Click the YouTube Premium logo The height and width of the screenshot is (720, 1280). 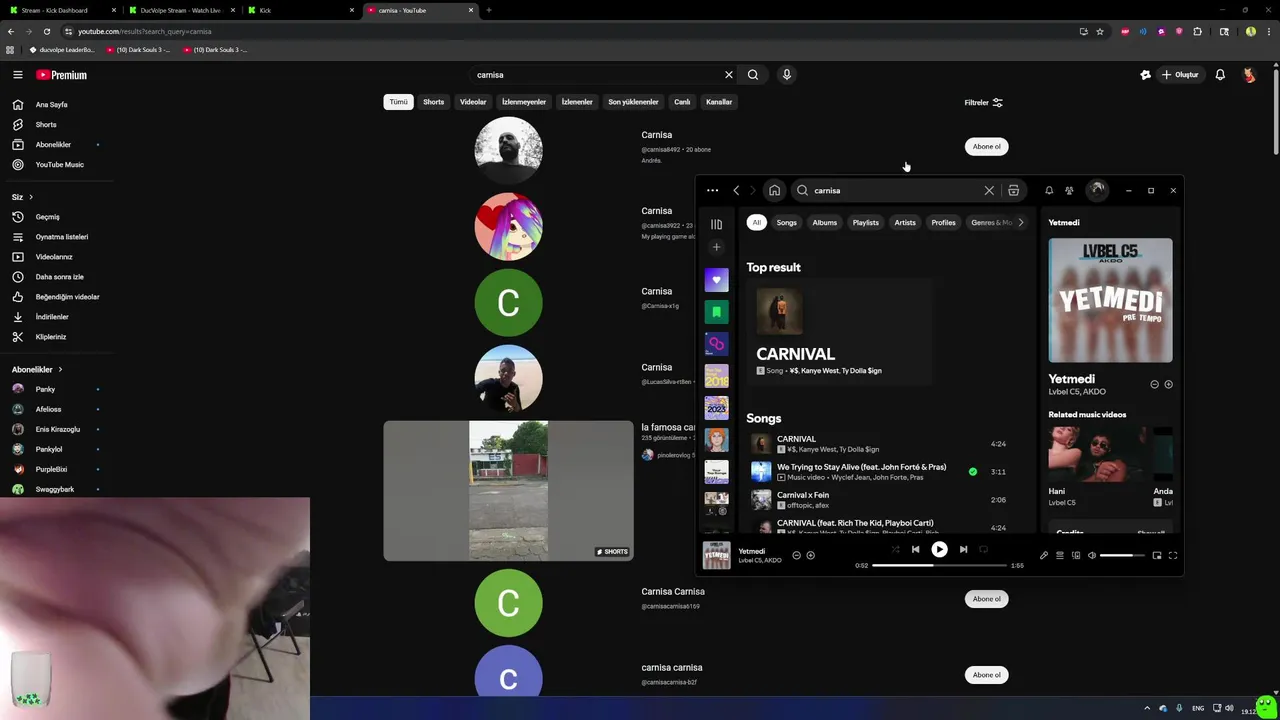point(62,75)
